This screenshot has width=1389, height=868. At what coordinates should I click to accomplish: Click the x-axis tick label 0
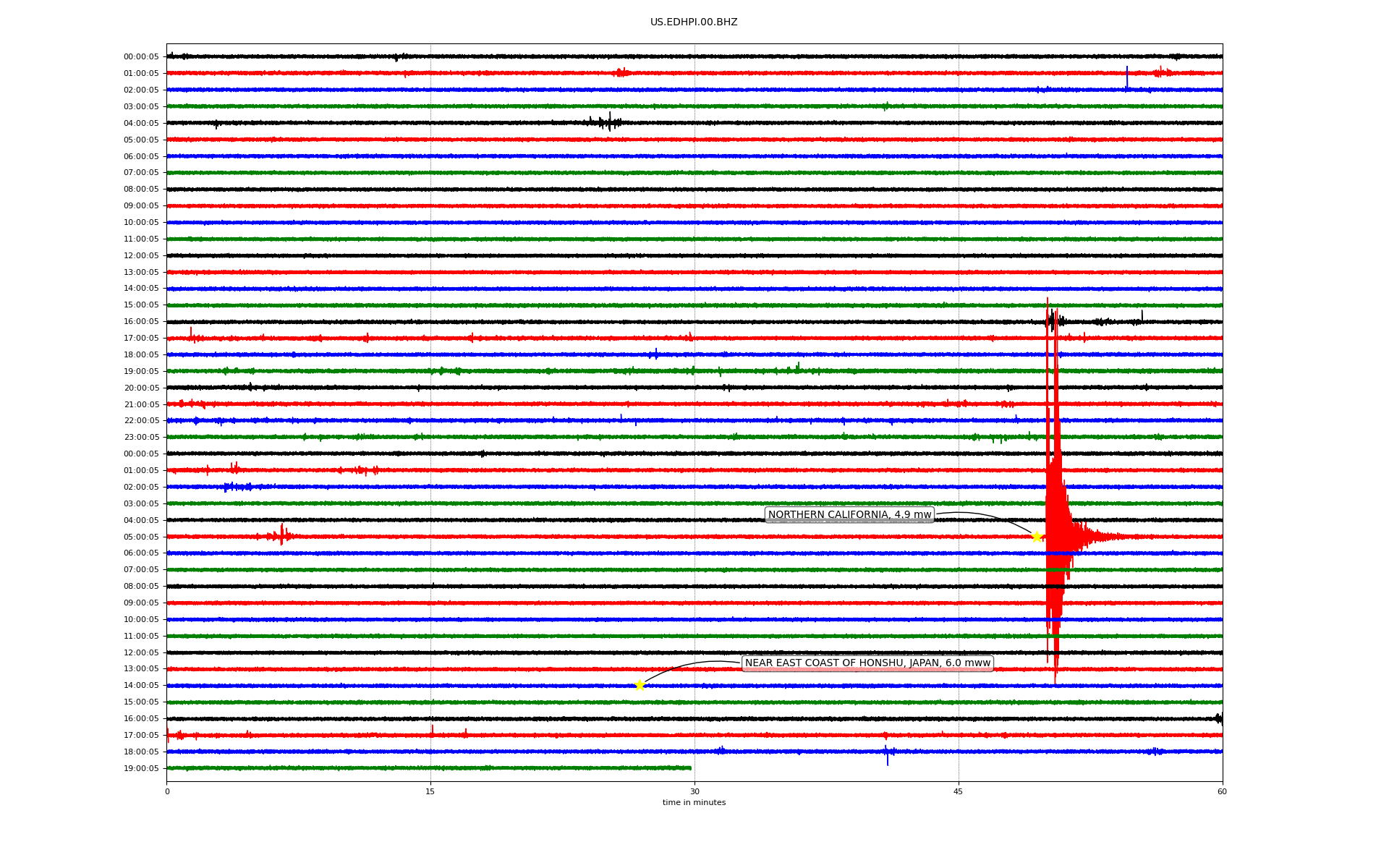167,791
